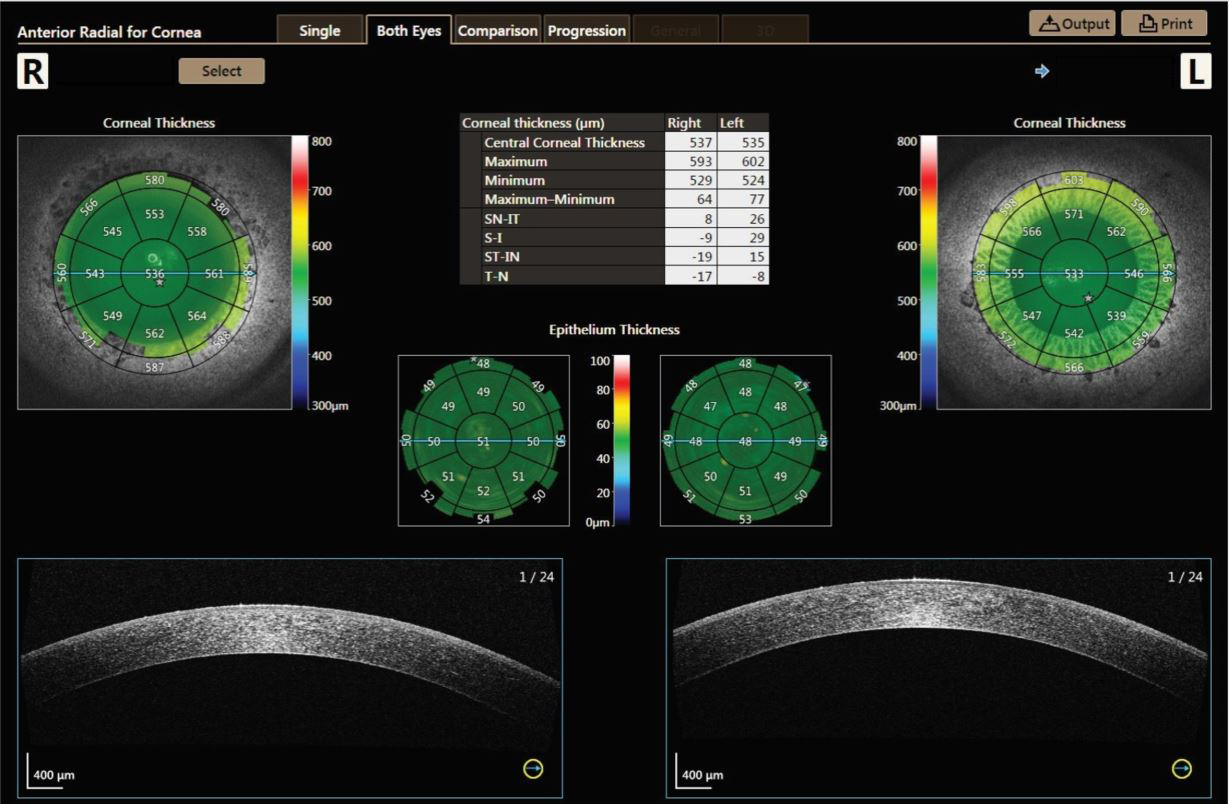
Task: Click the L left eye indicator icon
Action: 1195,72
